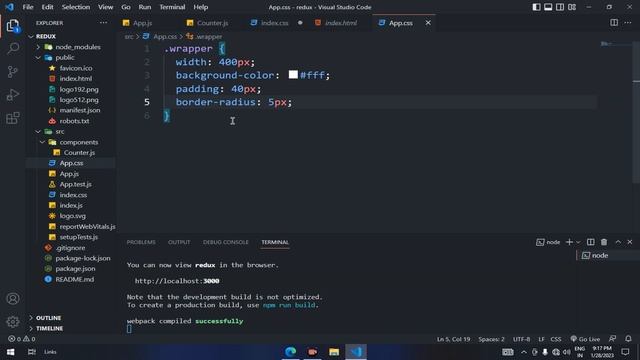Click the UTF-8 encoding status item

(x=521, y=339)
